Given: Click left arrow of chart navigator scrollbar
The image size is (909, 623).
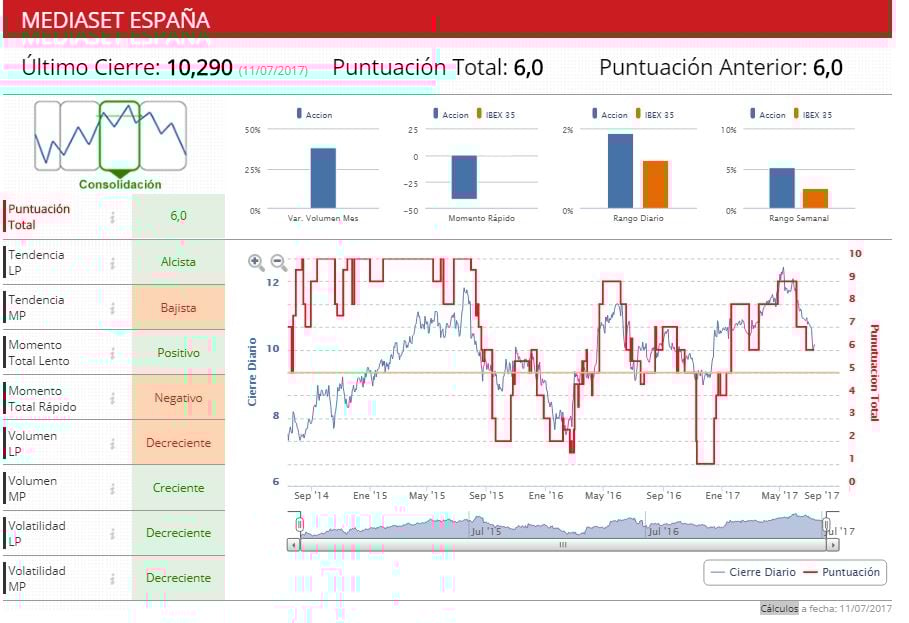Looking at the screenshot, I should point(293,545).
